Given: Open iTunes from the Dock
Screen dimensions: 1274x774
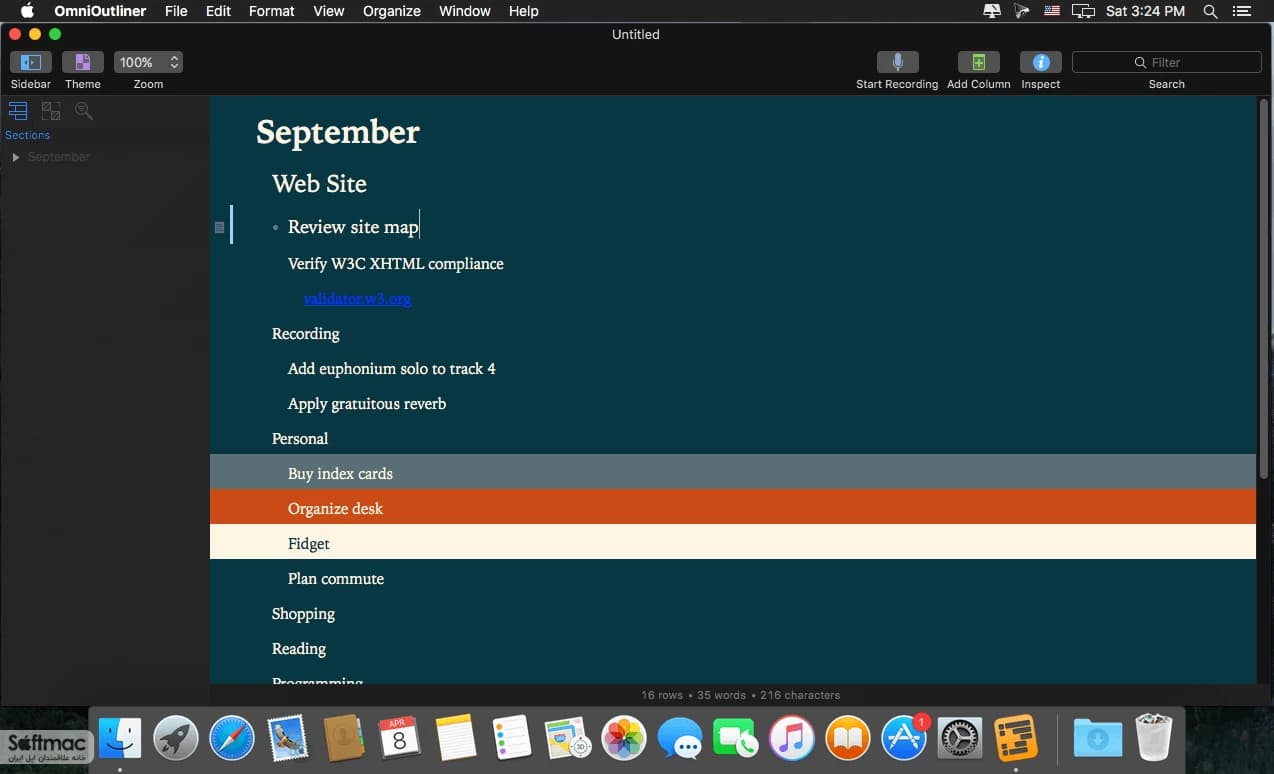Looking at the screenshot, I should click(792, 739).
